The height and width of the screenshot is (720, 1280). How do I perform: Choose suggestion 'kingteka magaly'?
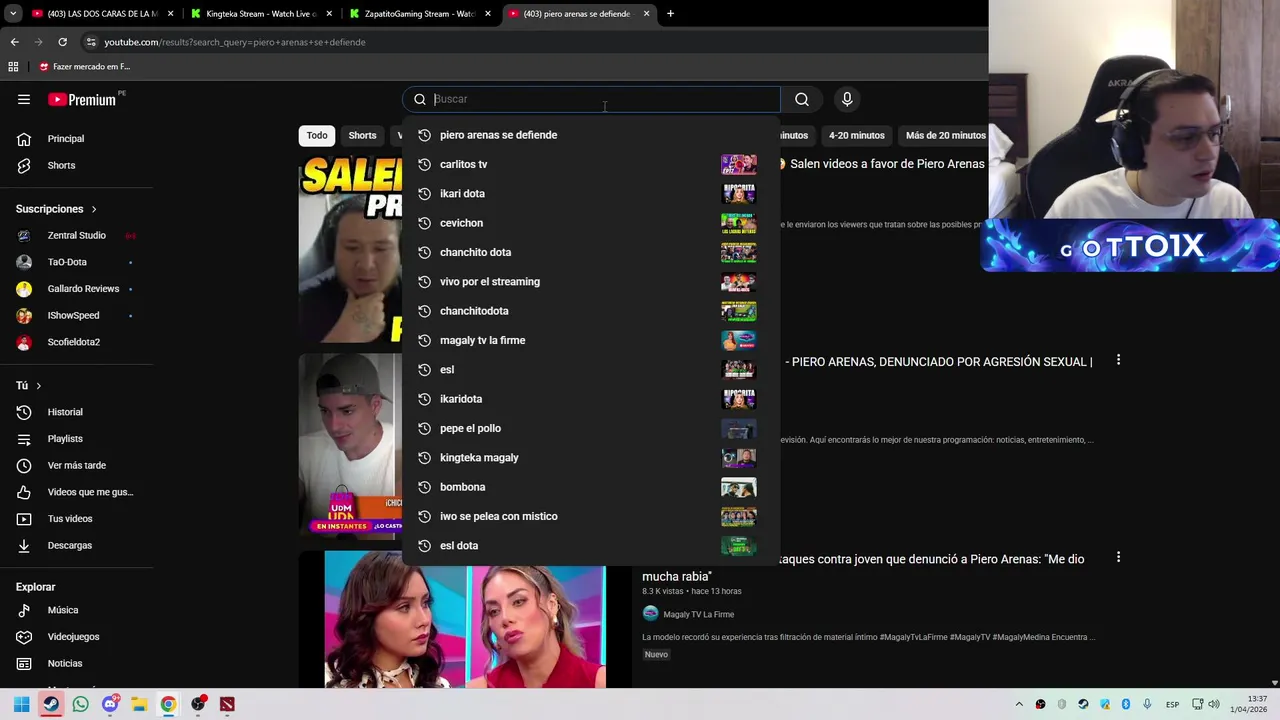pyautogui.click(x=590, y=458)
